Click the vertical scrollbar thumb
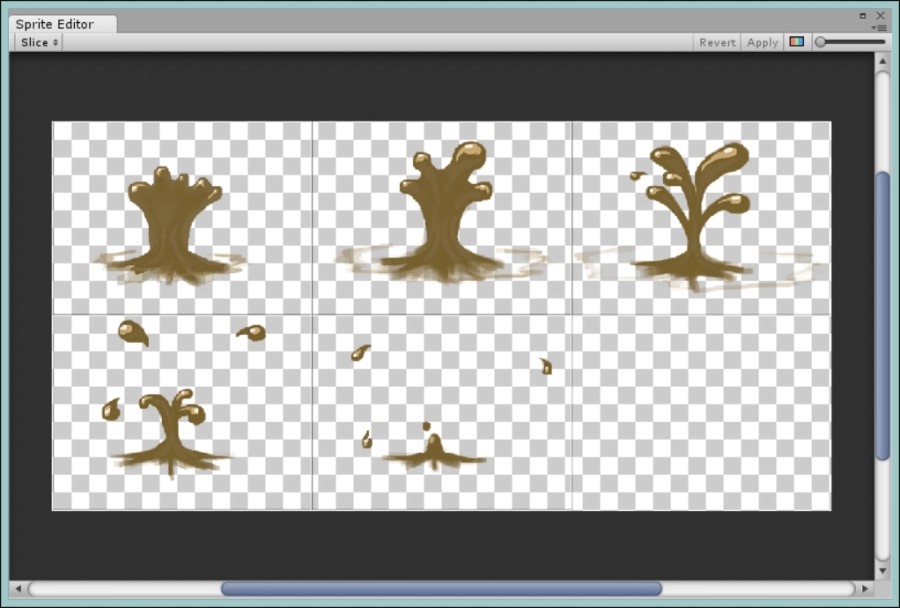This screenshot has width=900, height=608. (x=883, y=315)
